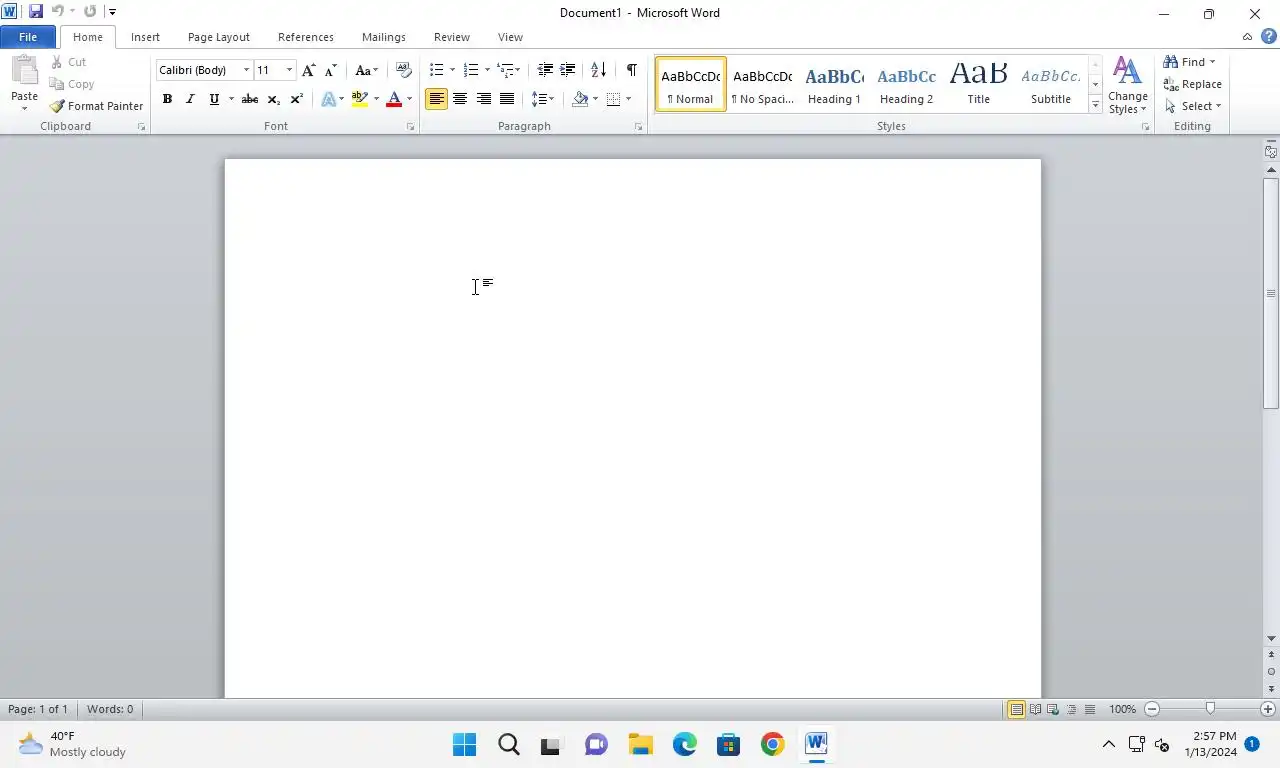
Task: Open the font size dropdown
Action: [x=289, y=70]
